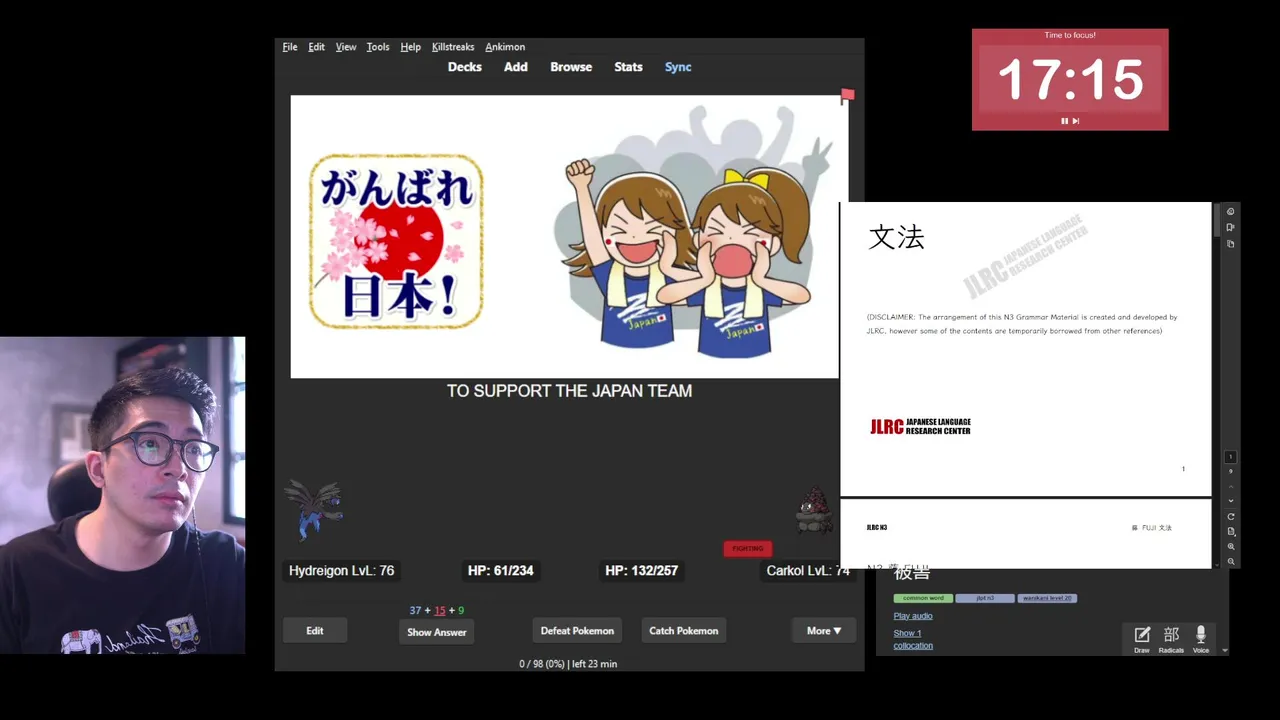This screenshot has height=720, width=1280.
Task: Click the red flag marker on card
Action: tap(847, 96)
